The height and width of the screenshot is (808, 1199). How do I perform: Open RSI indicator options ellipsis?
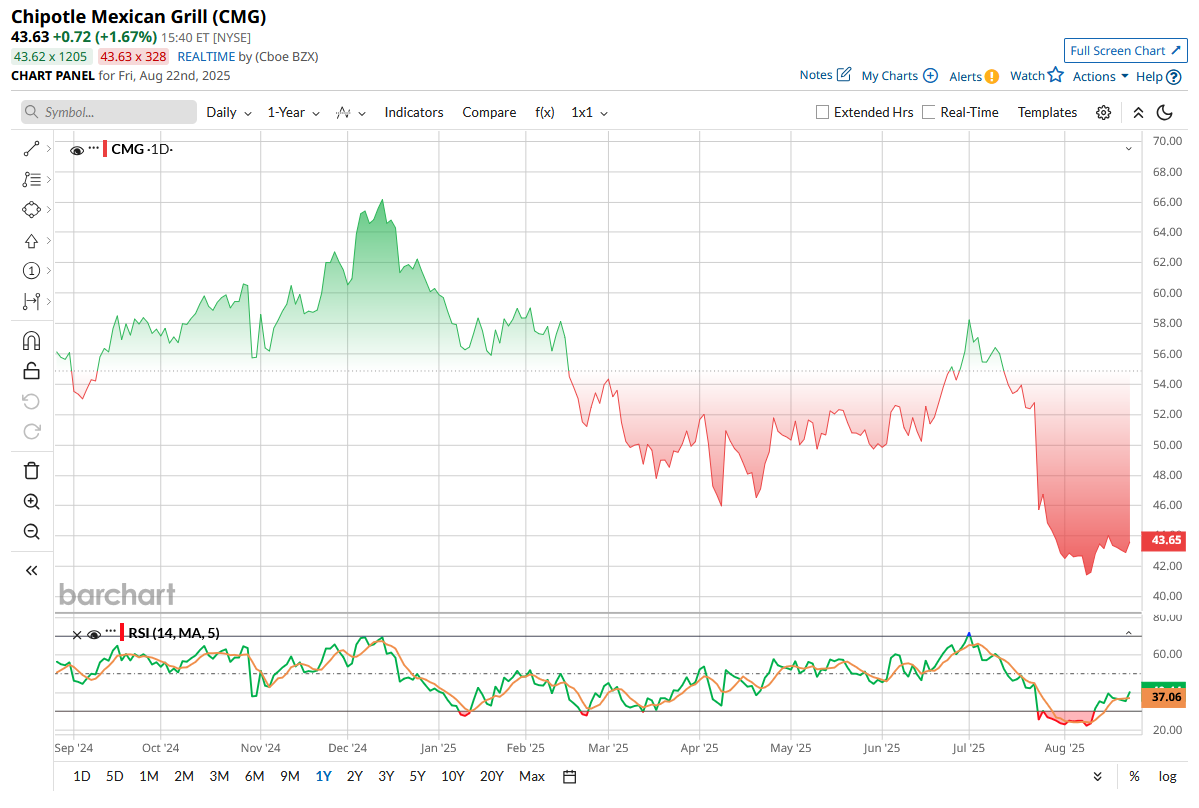111,631
